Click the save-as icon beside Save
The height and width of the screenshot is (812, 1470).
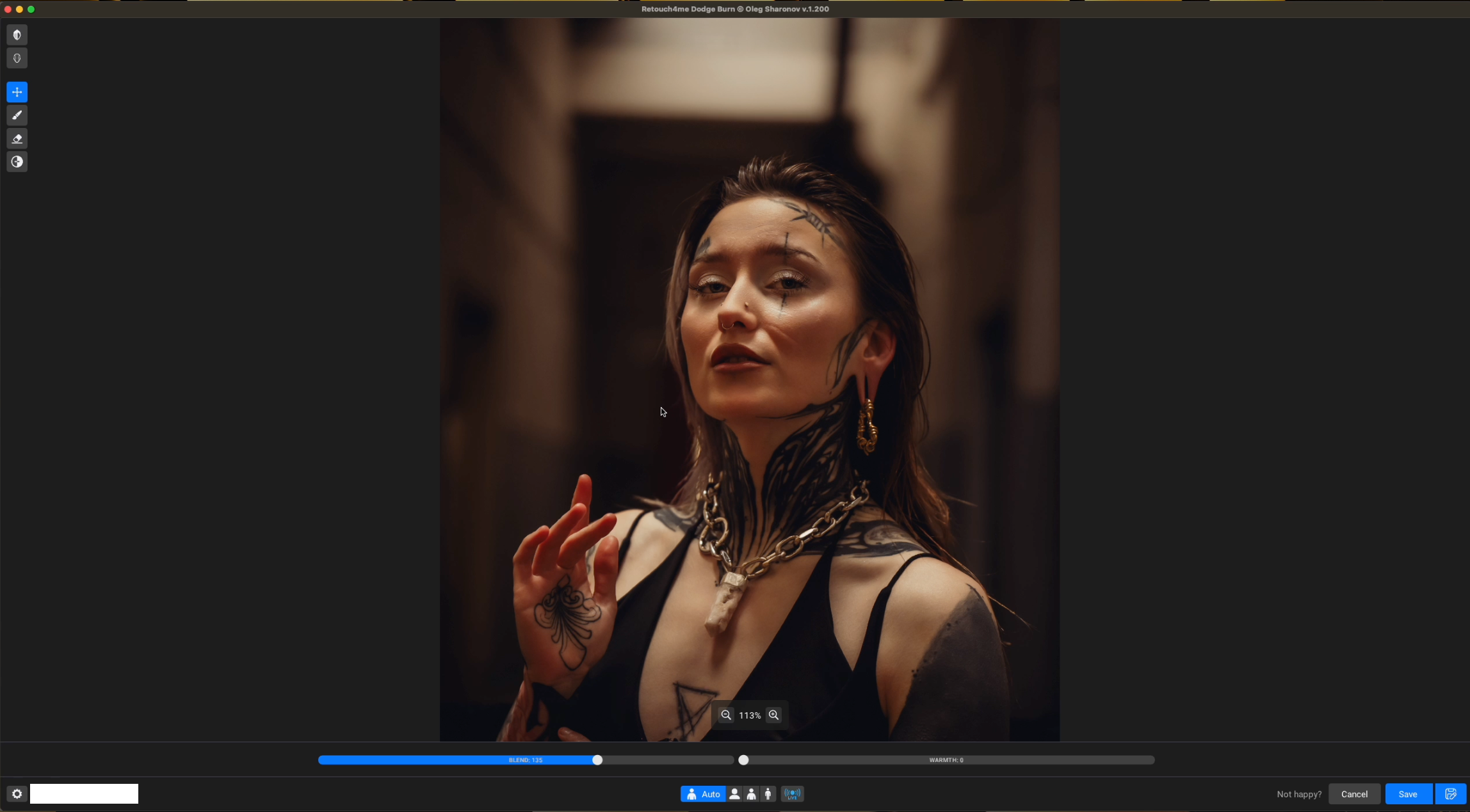pyautogui.click(x=1451, y=794)
